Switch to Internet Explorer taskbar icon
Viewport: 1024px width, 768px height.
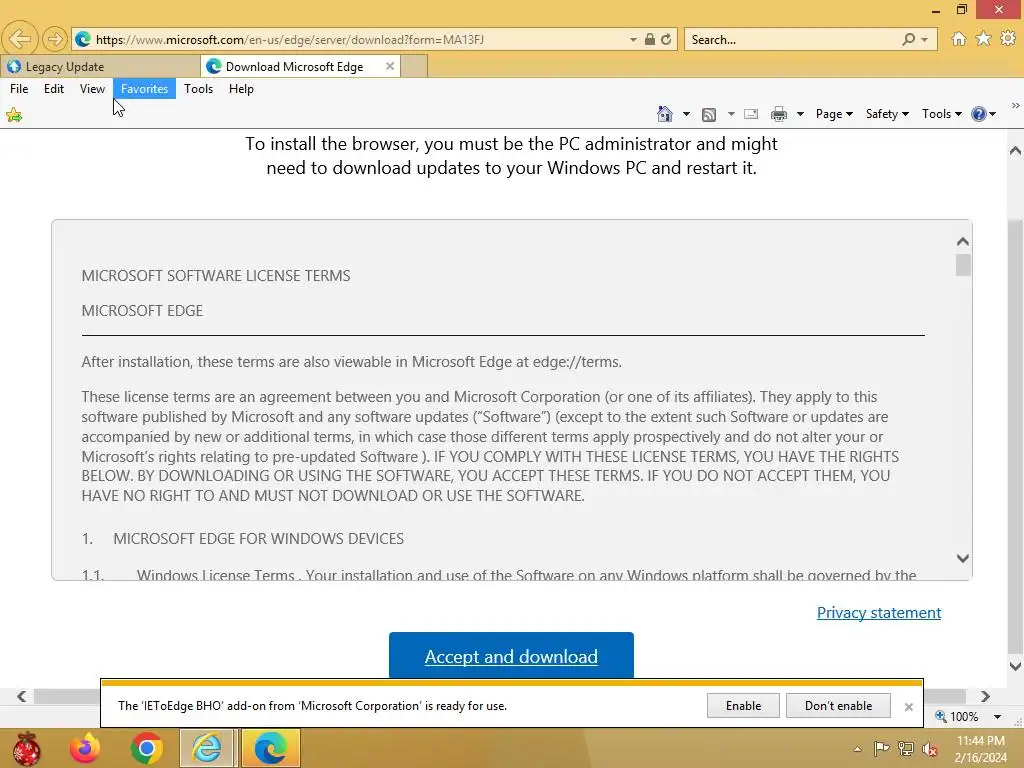[207, 748]
